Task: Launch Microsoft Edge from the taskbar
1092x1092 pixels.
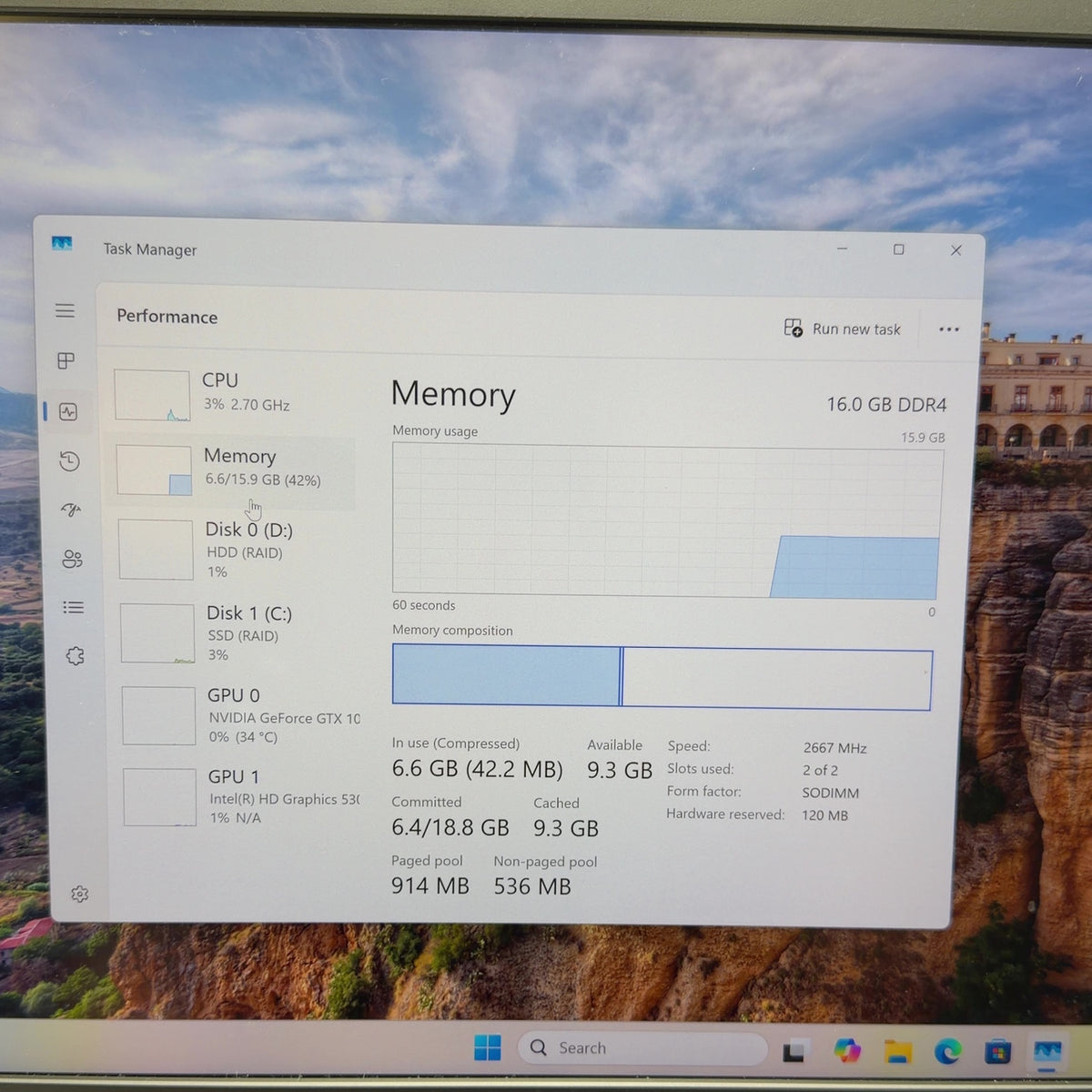Action: tap(947, 1052)
